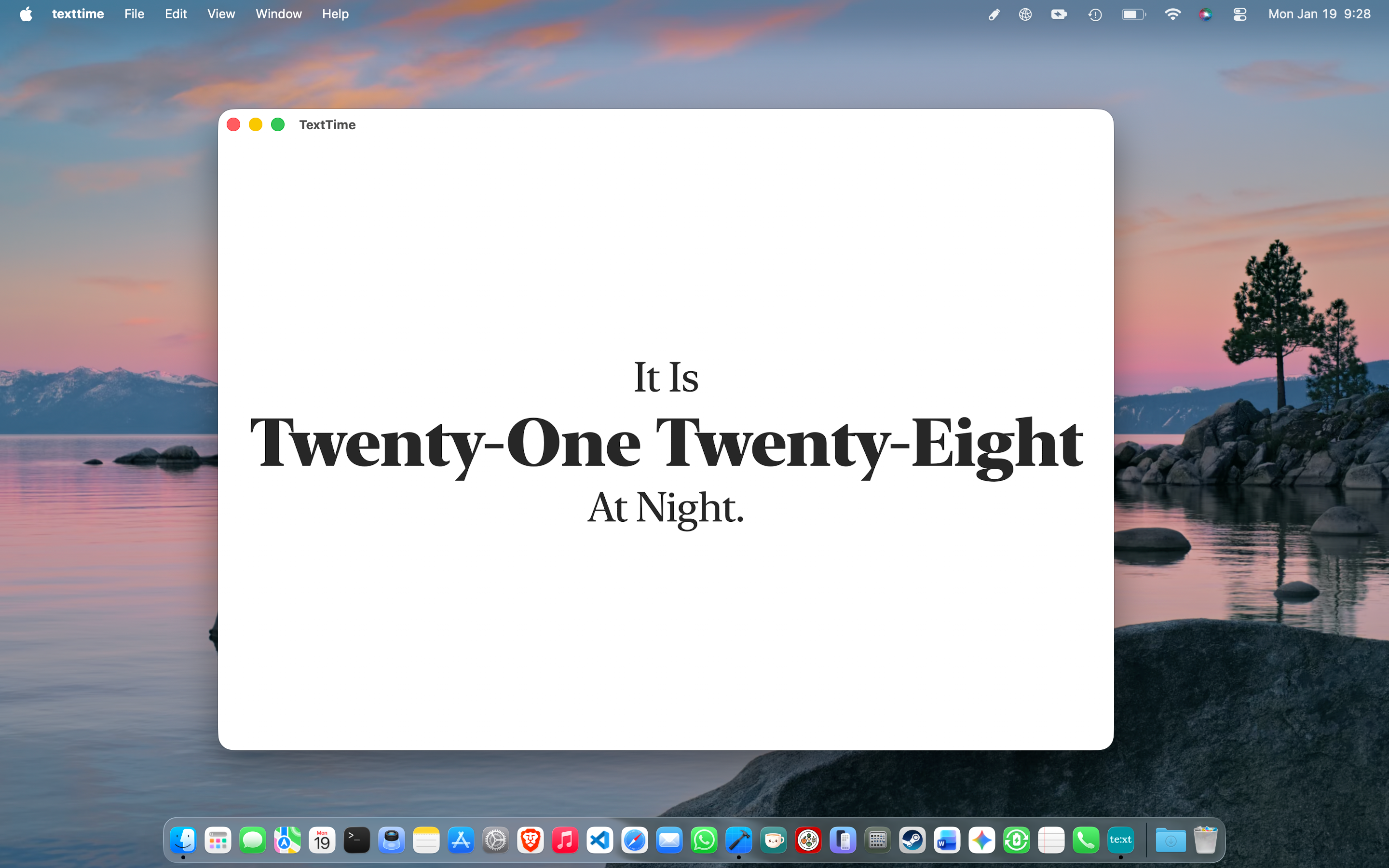Launch Steam from the Dock
The width and height of the screenshot is (1389, 868).
pos(912,839)
